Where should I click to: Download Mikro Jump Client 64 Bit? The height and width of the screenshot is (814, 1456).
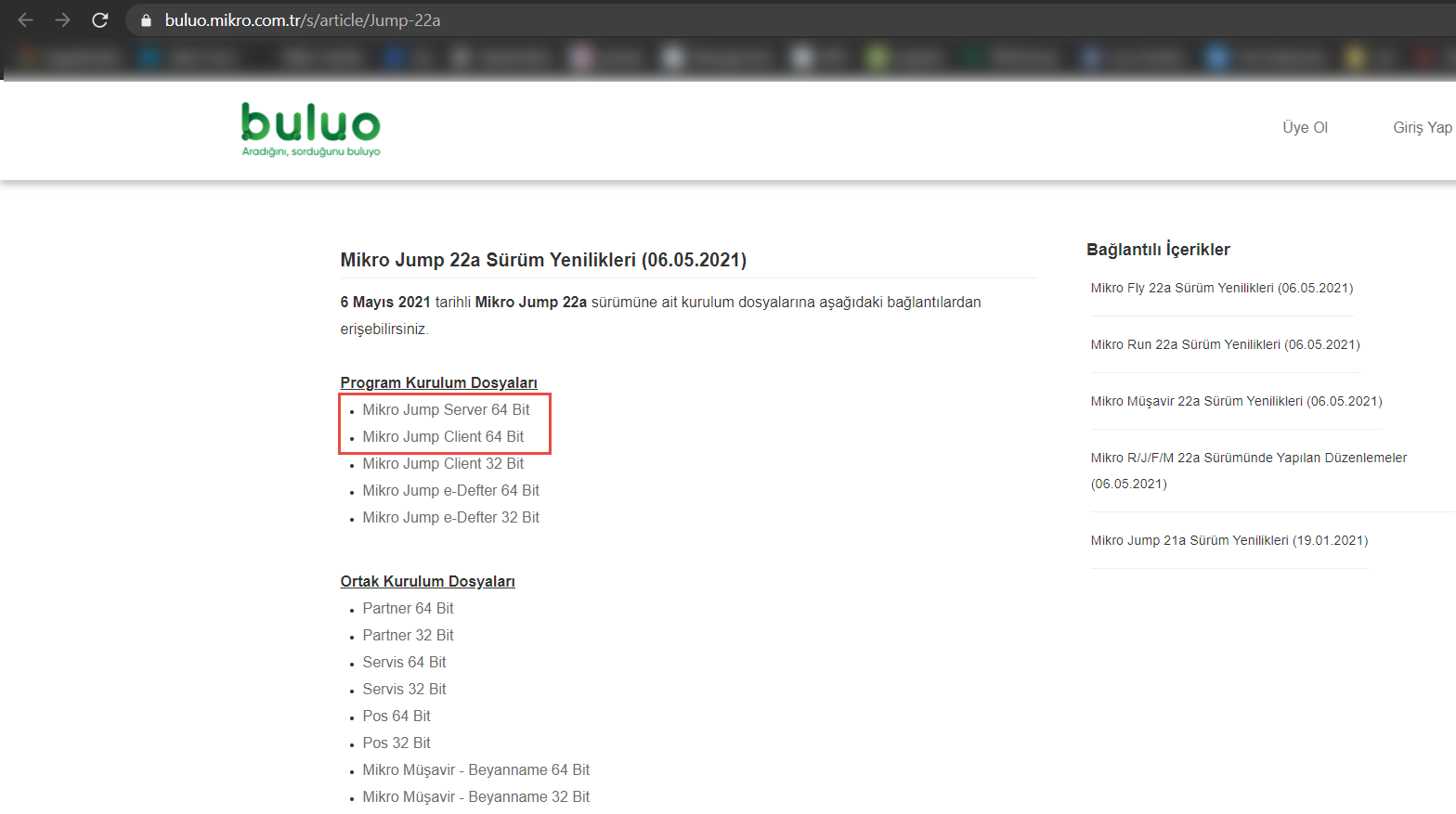pyautogui.click(x=443, y=436)
